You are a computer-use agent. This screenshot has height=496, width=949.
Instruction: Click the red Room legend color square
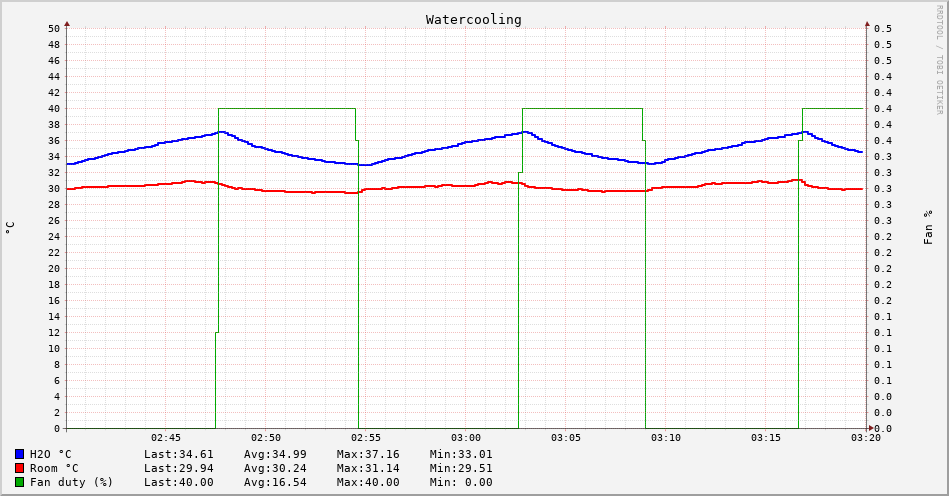pos(19,468)
